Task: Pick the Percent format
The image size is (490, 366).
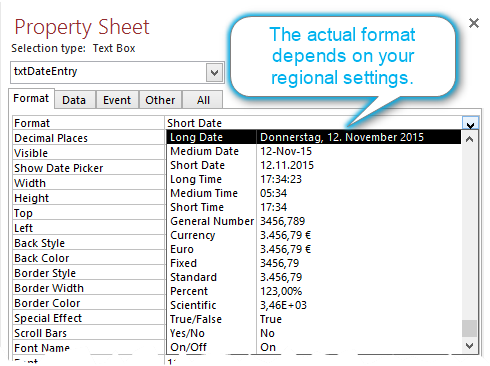Action: coord(314,291)
